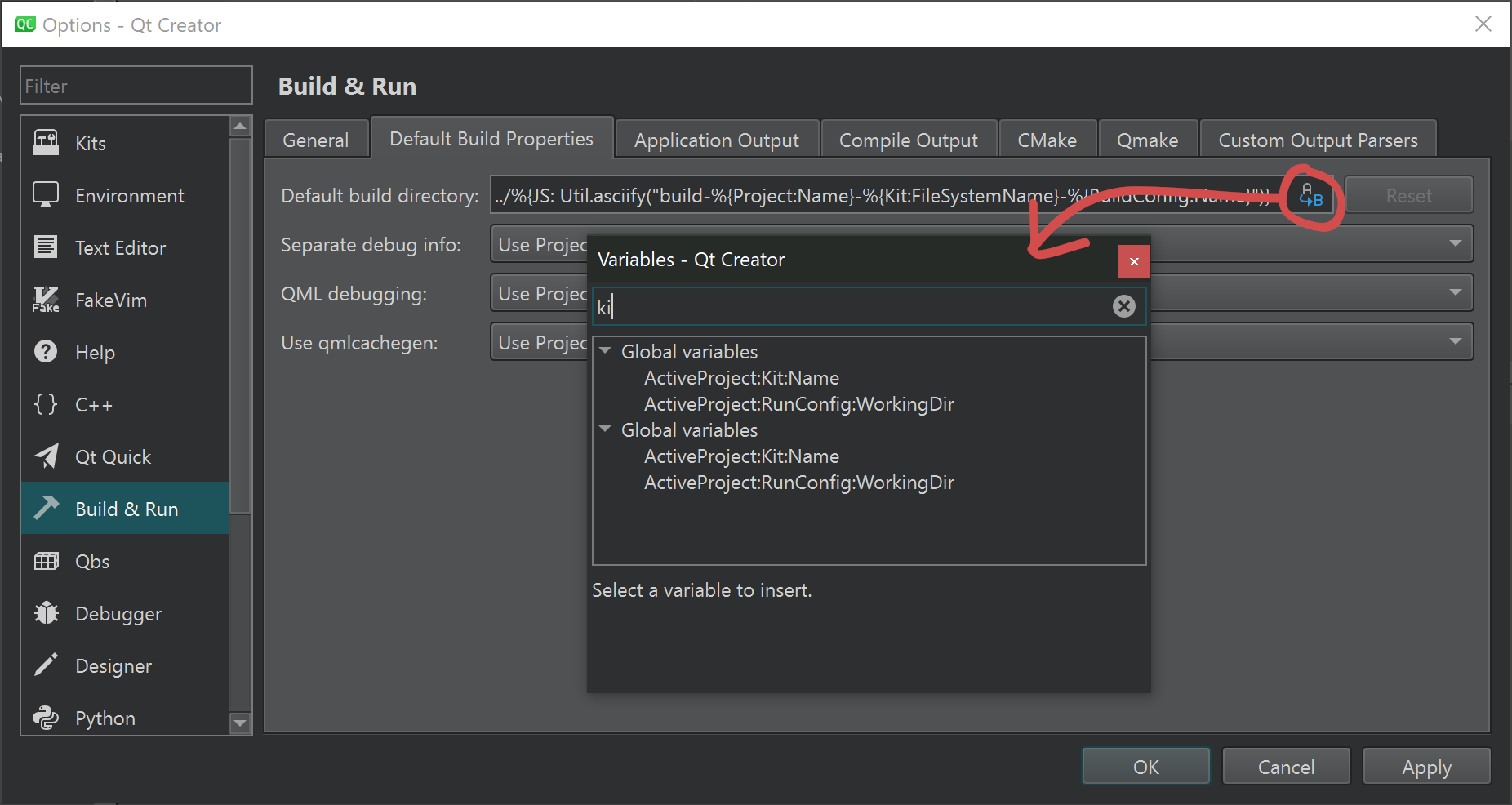
Task: Switch to the Compile Output tab
Action: [909, 140]
